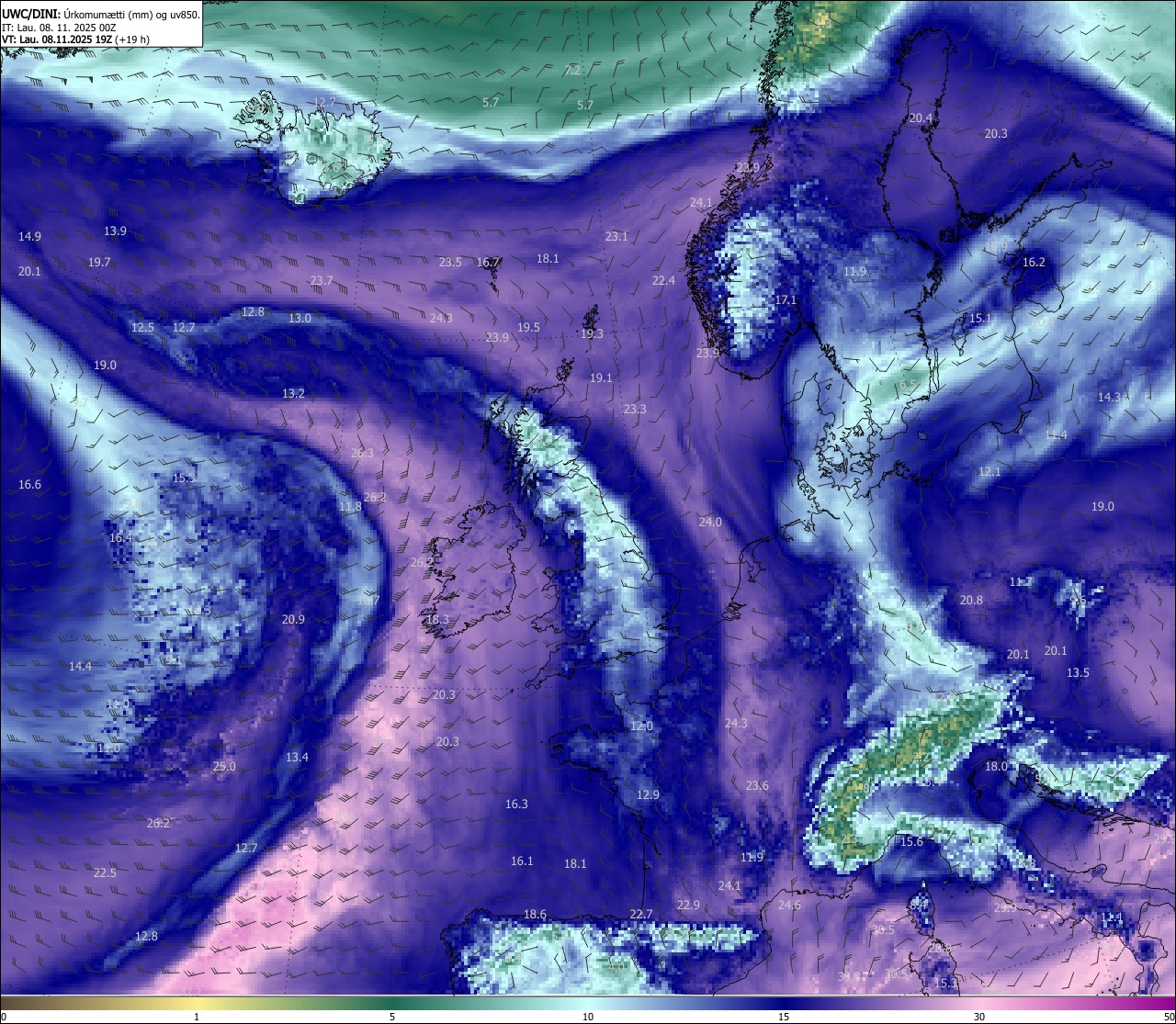The height and width of the screenshot is (1024, 1176).
Task: Select the 13.0 value label
Action: [300, 318]
